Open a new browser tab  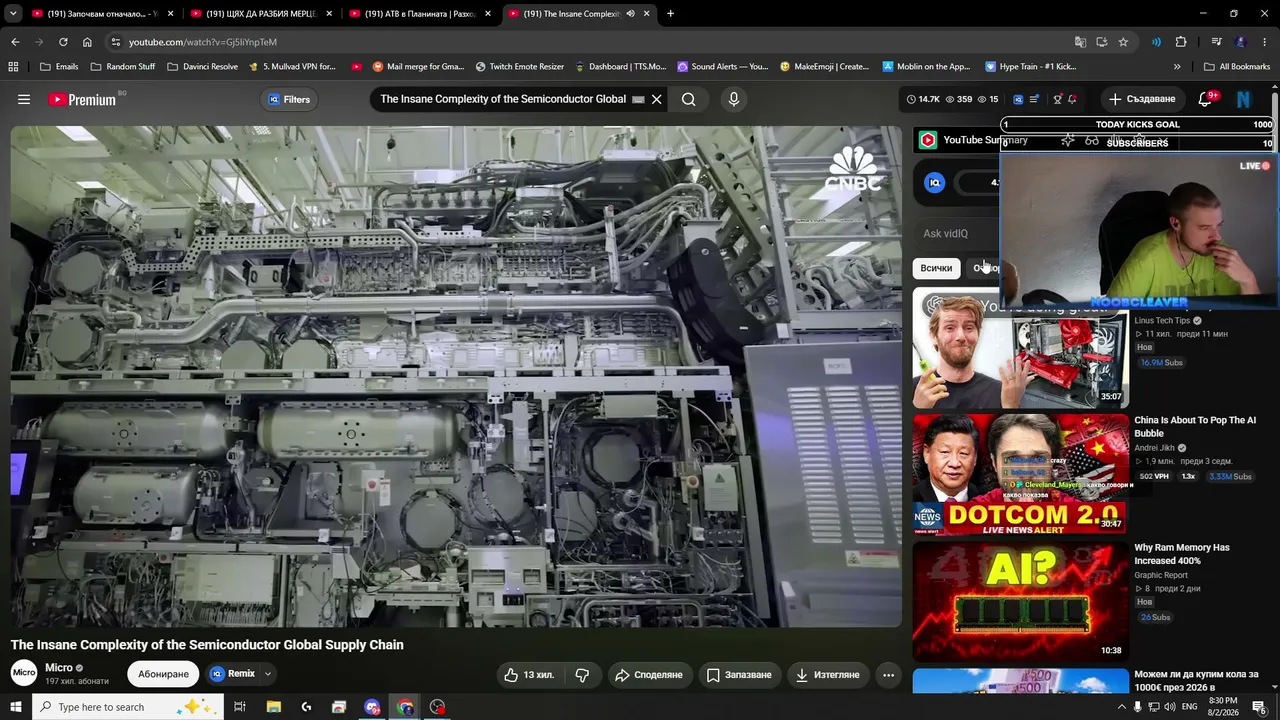[x=670, y=14]
